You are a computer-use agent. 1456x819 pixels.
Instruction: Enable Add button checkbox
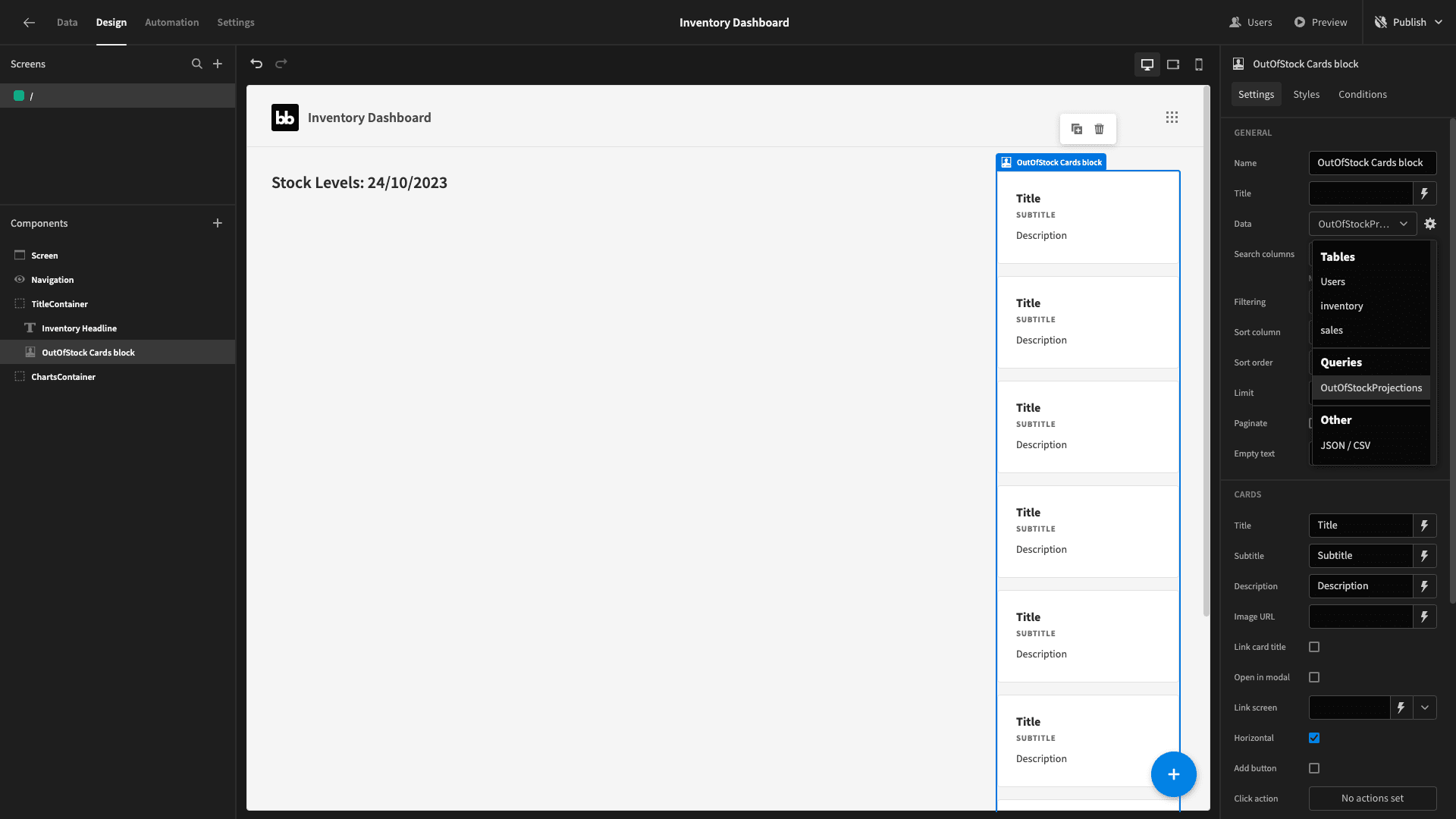pos(1314,768)
